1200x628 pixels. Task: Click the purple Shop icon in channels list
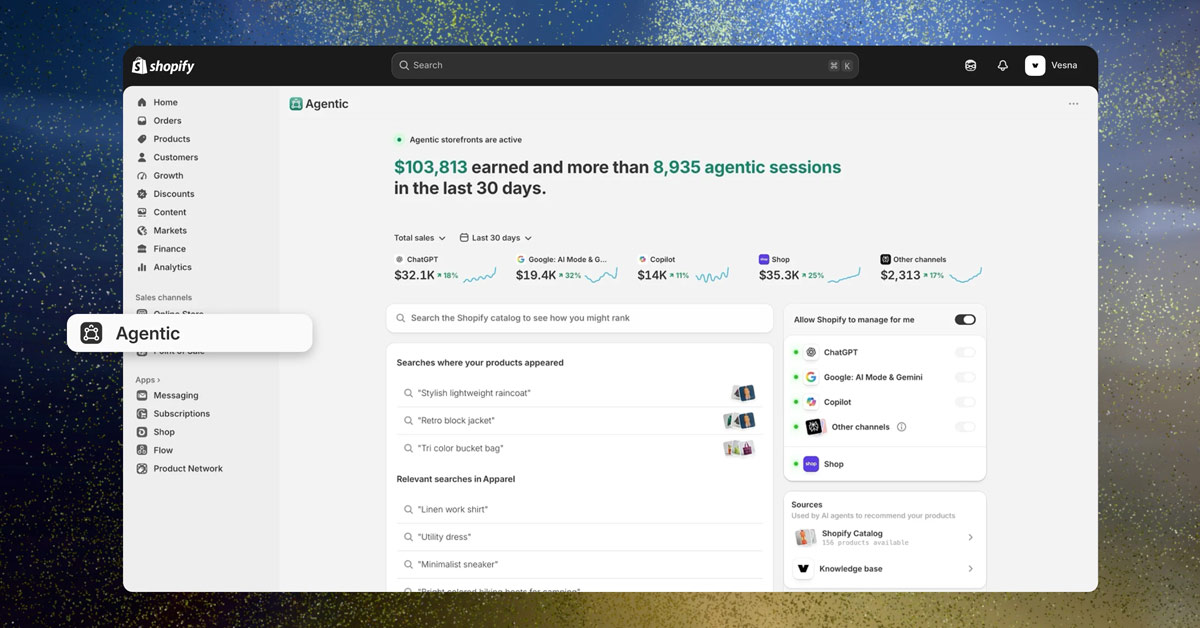[x=811, y=464]
